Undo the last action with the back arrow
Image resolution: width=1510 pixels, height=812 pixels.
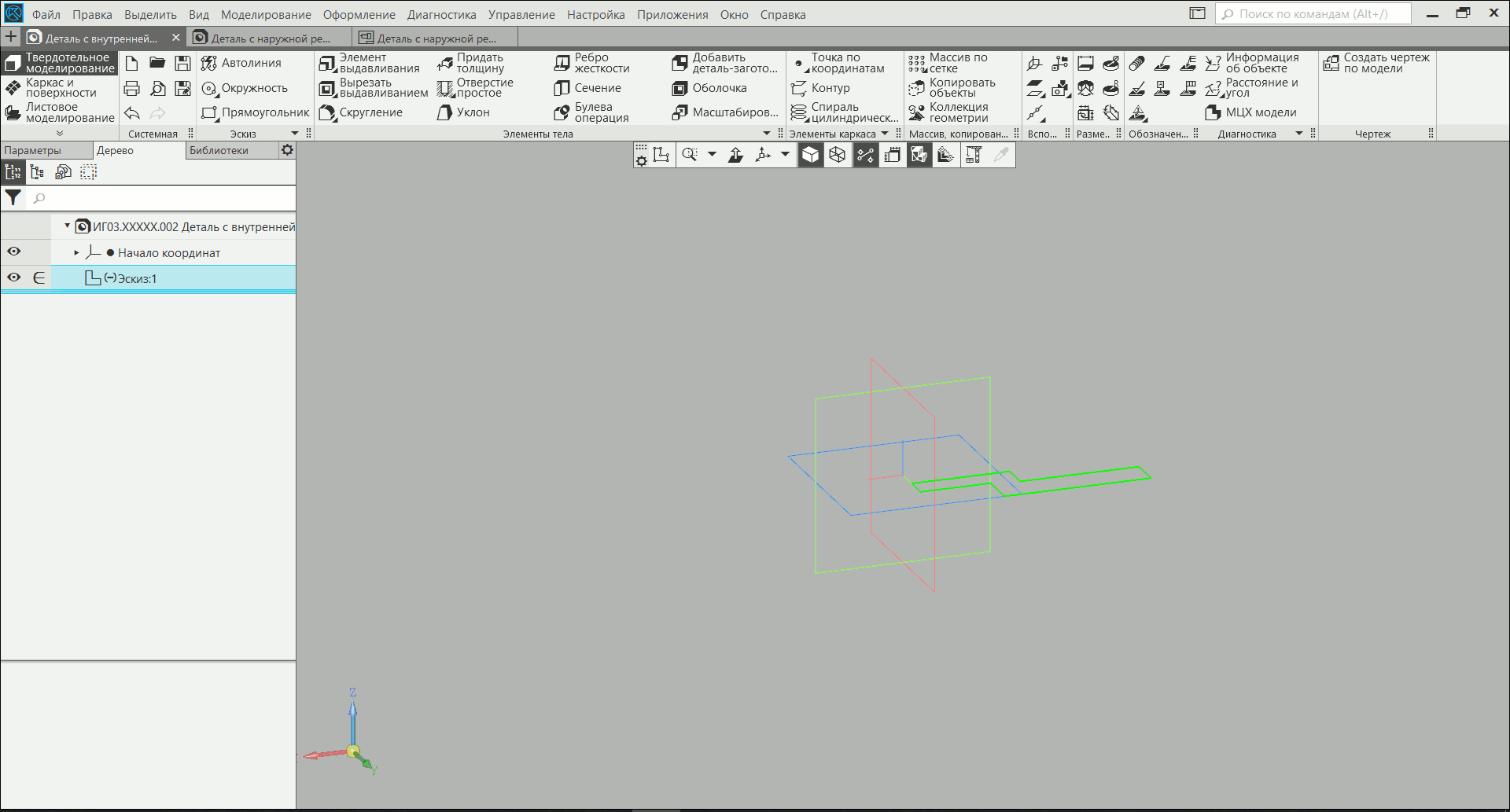coord(131,113)
